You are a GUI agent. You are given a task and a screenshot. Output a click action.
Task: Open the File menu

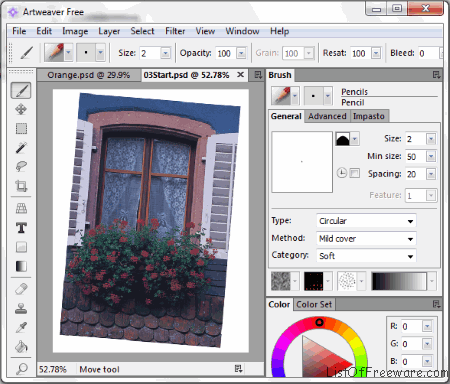[x=19, y=31]
